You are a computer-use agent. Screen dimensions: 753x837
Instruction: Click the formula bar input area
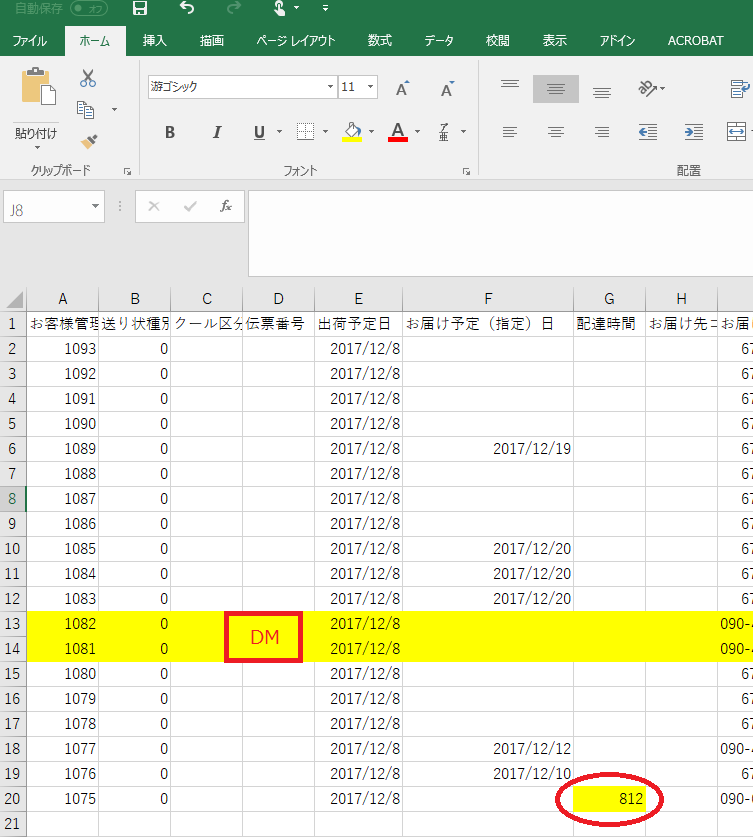point(500,233)
